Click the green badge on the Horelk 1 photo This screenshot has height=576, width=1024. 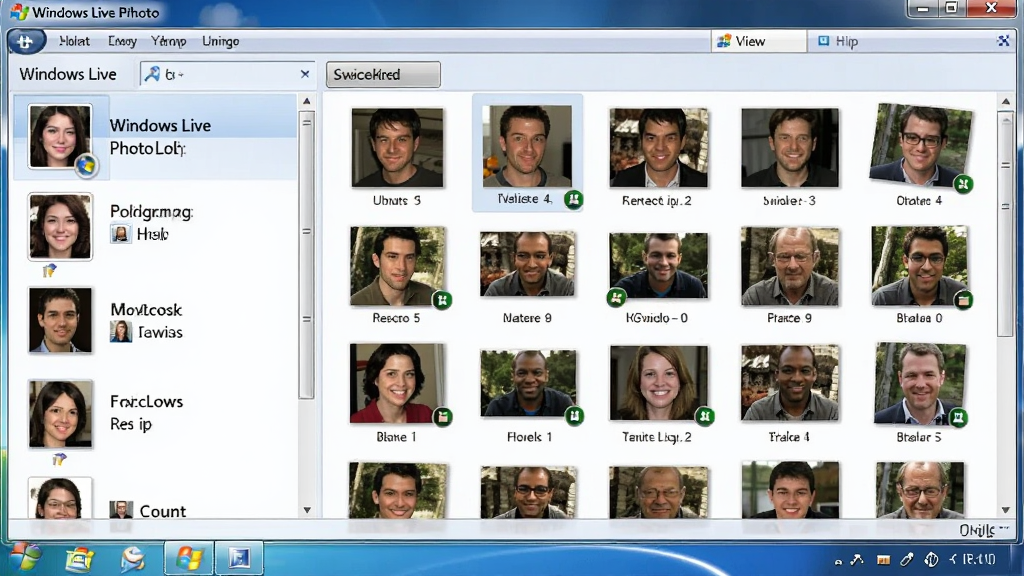pyautogui.click(x=574, y=415)
